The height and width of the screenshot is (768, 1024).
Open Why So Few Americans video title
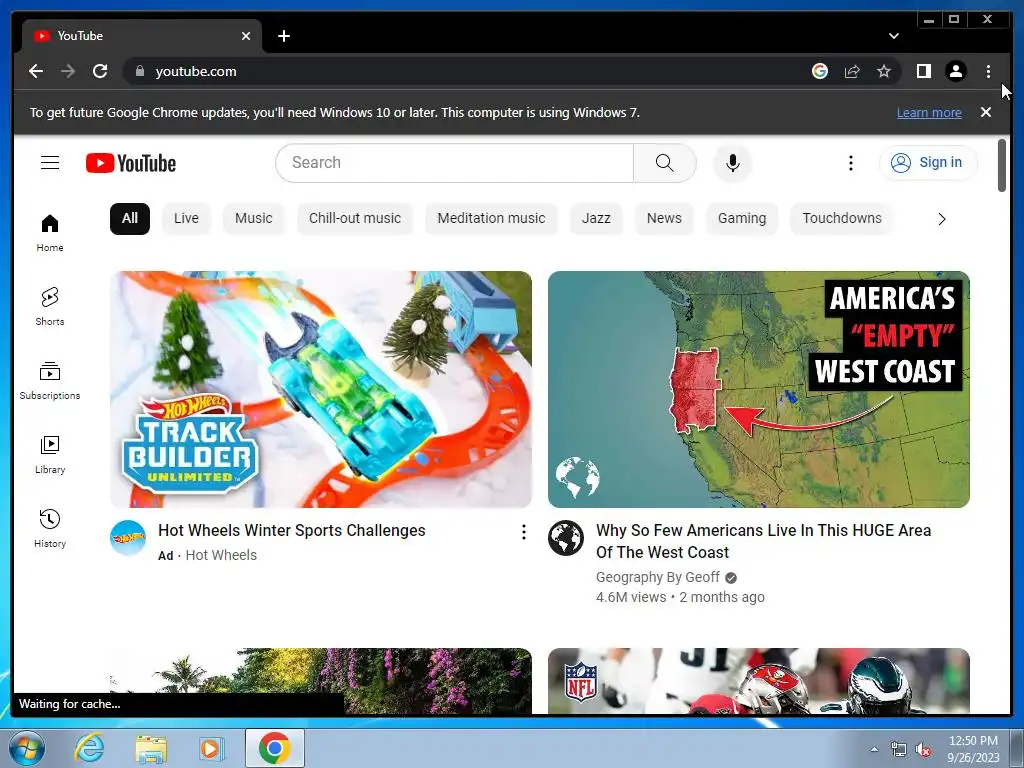(763, 541)
